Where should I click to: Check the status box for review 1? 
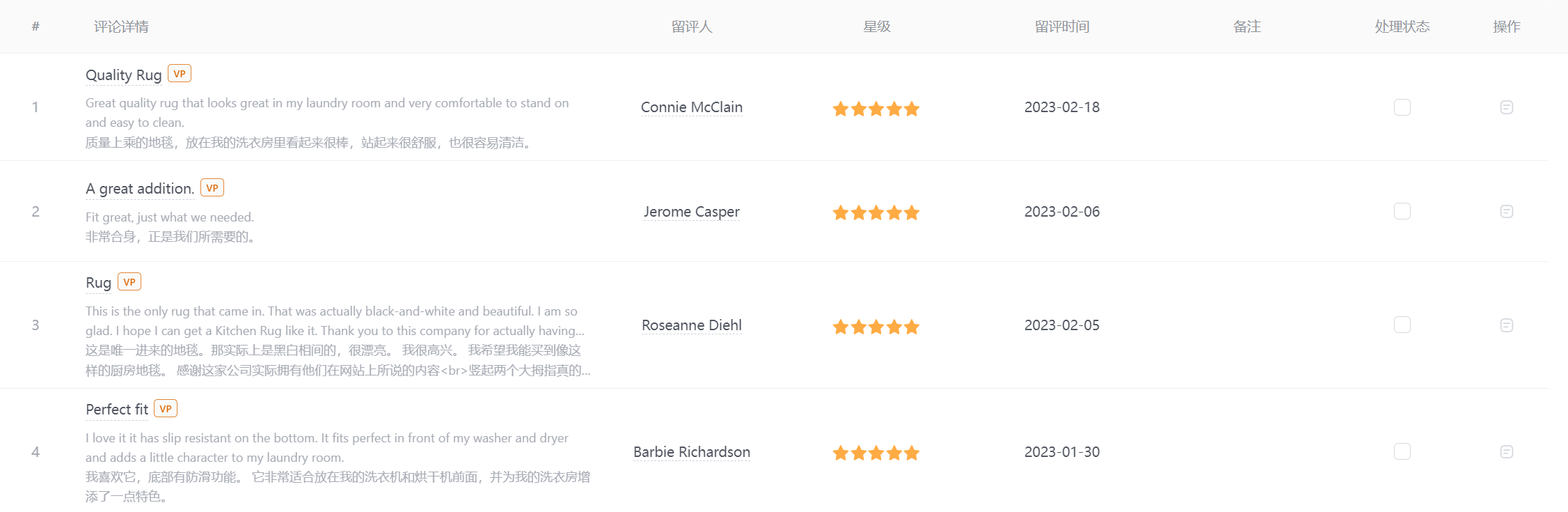point(1402,107)
